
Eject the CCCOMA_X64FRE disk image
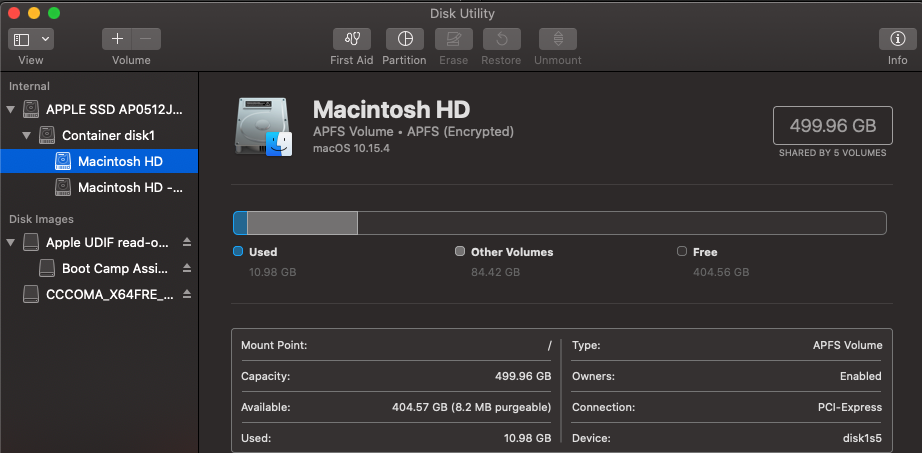click(187, 294)
